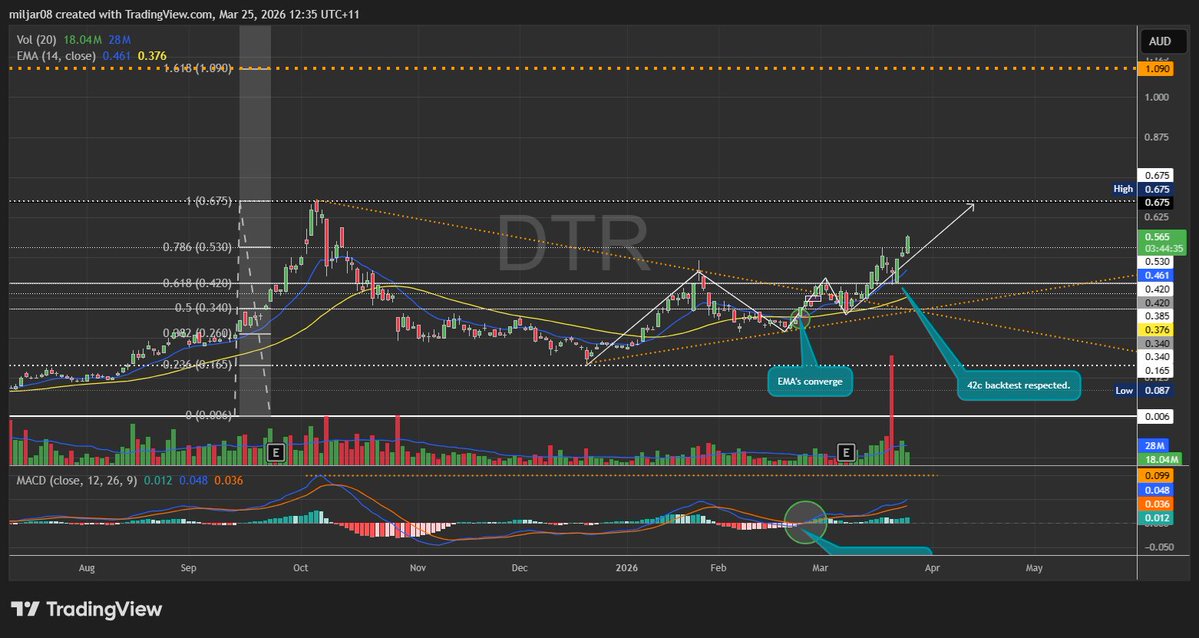Click the Nov label on time axis
The height and width of the screenshot is (638, 1199).
tap(418, 568)
